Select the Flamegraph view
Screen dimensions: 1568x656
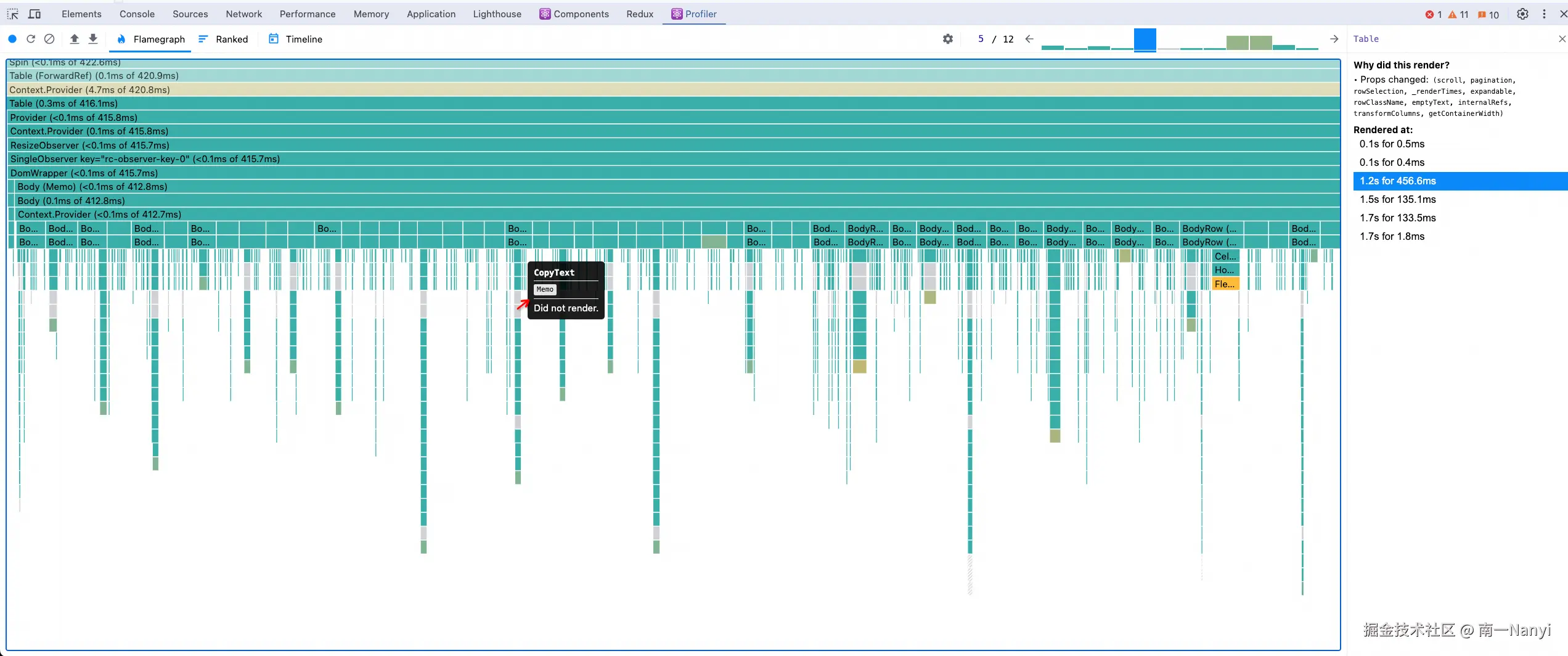[x=150, y=39]
